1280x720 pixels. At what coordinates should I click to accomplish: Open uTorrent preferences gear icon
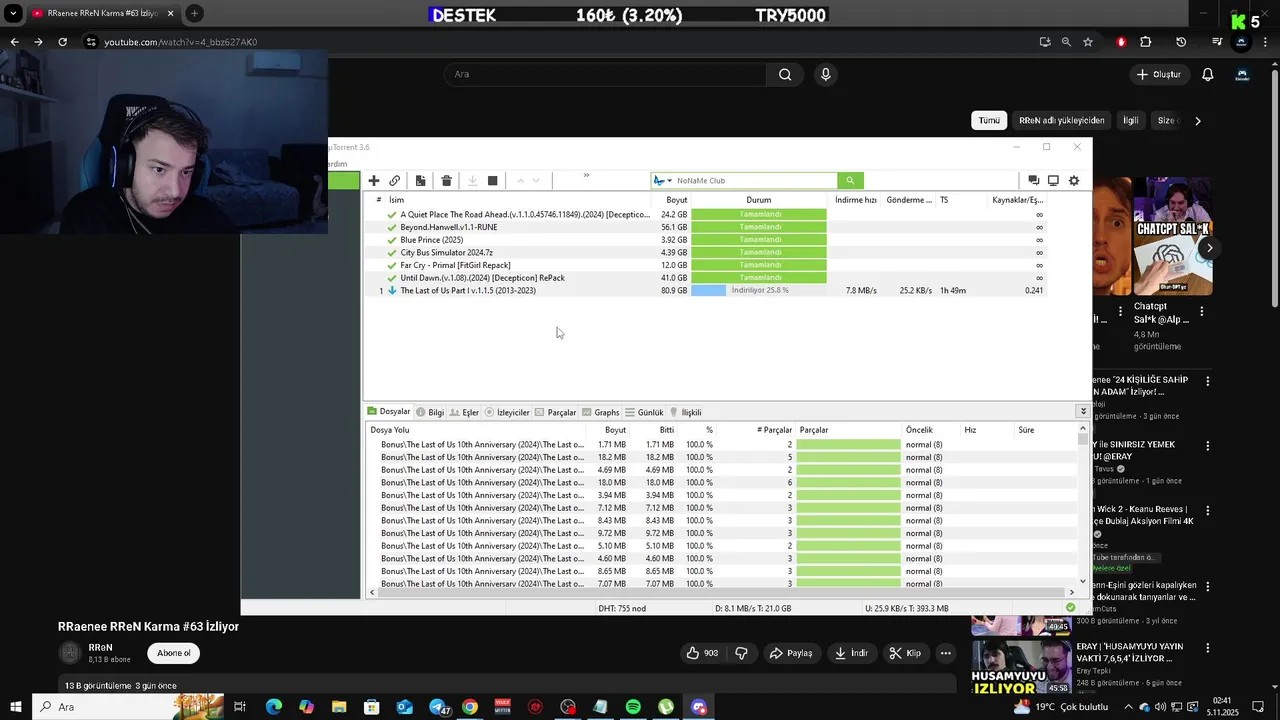1074,181
